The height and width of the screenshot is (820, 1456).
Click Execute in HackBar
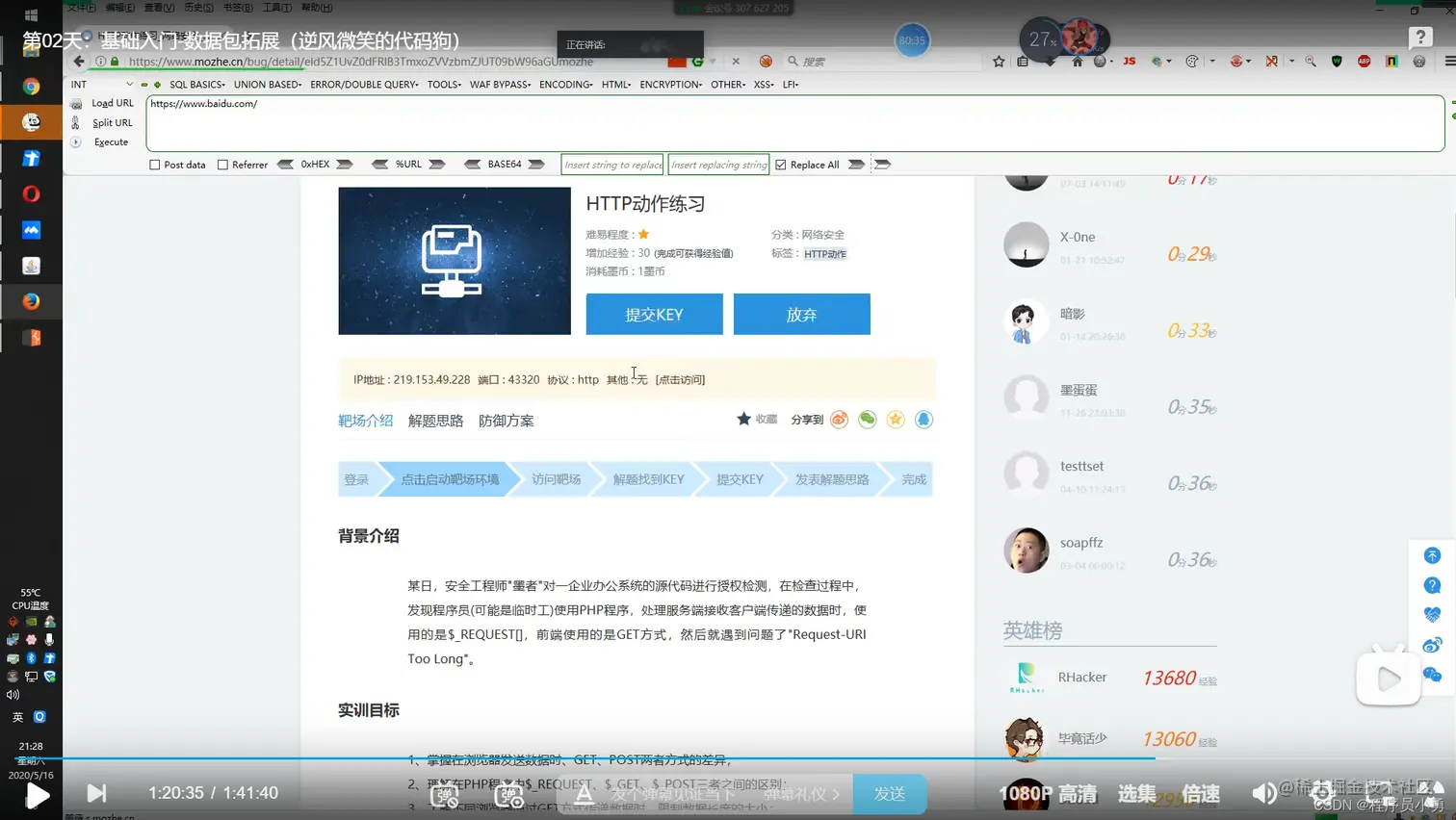(111, 141)
